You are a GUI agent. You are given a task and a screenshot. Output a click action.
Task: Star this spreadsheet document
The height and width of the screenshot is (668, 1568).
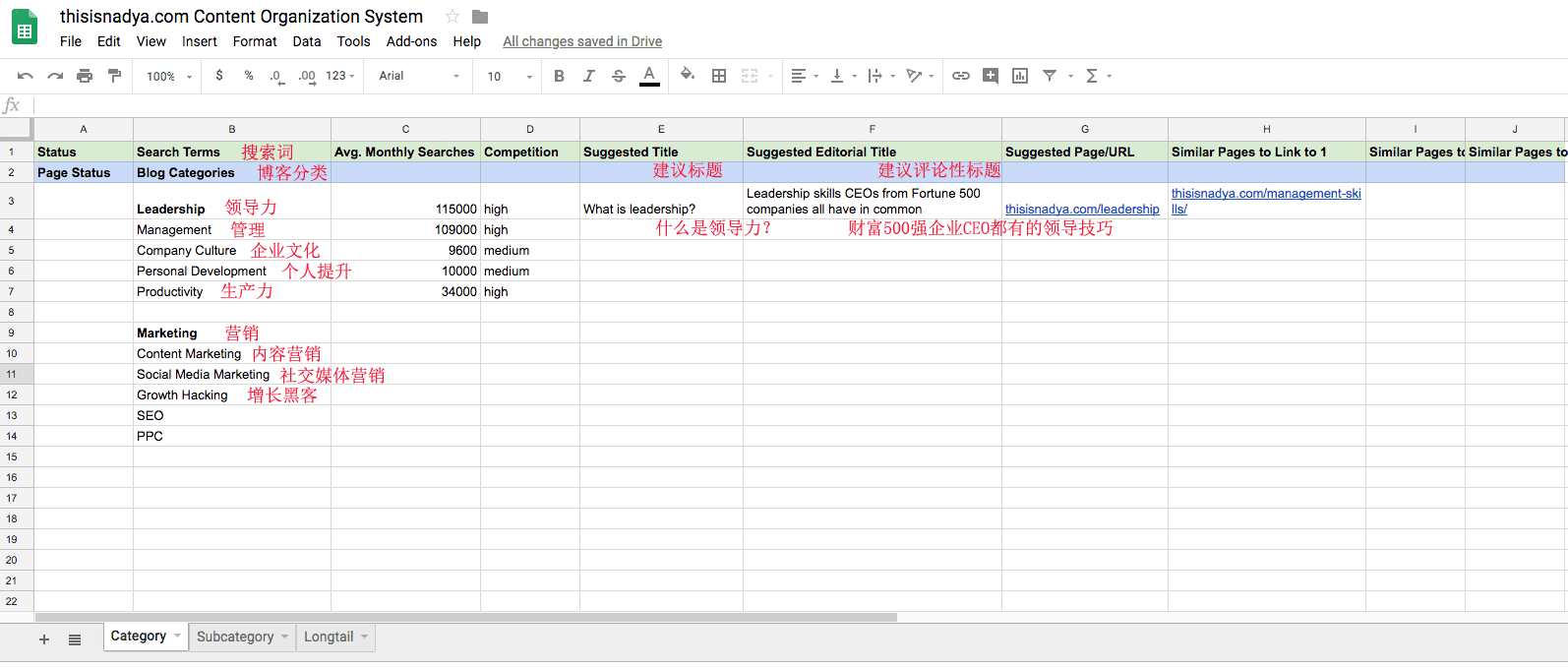point(452,17)
